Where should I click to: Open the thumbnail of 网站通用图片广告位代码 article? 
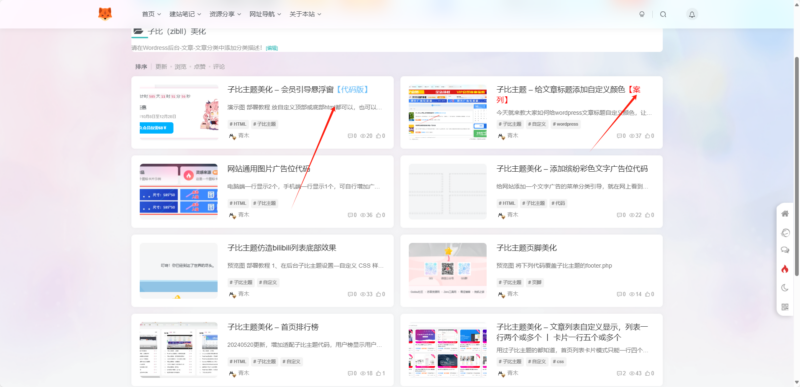pyautogui.click(x=179, y=191)
